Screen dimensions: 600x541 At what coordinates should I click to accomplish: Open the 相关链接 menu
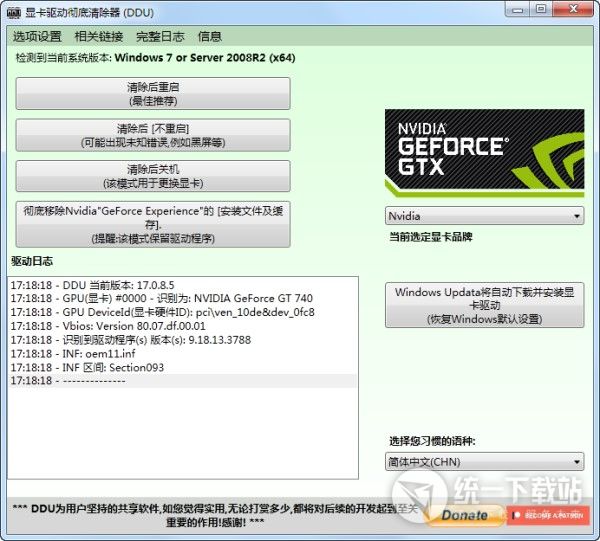(99, 36)
